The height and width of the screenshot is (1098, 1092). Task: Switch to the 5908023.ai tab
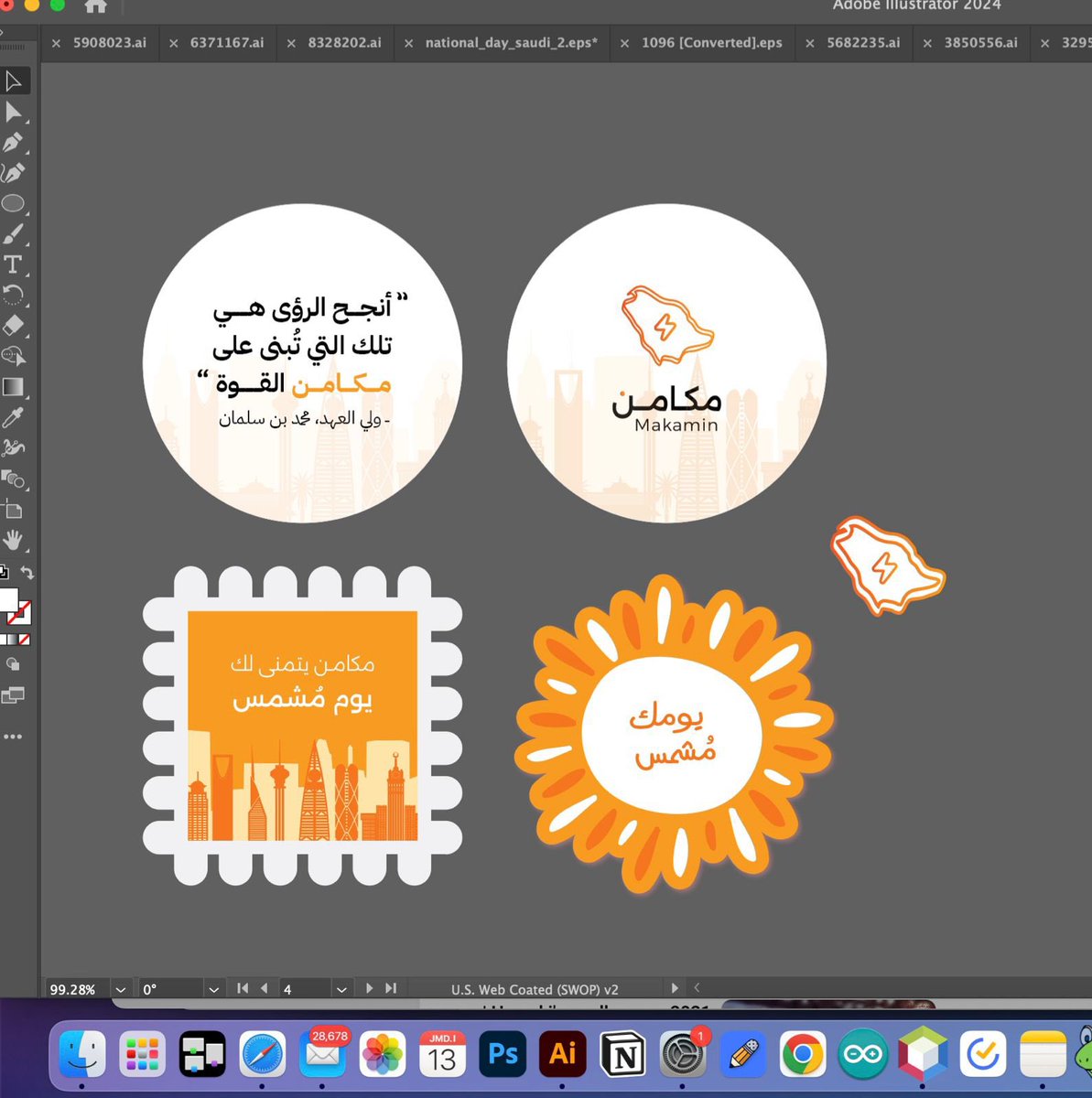point(110,43)
